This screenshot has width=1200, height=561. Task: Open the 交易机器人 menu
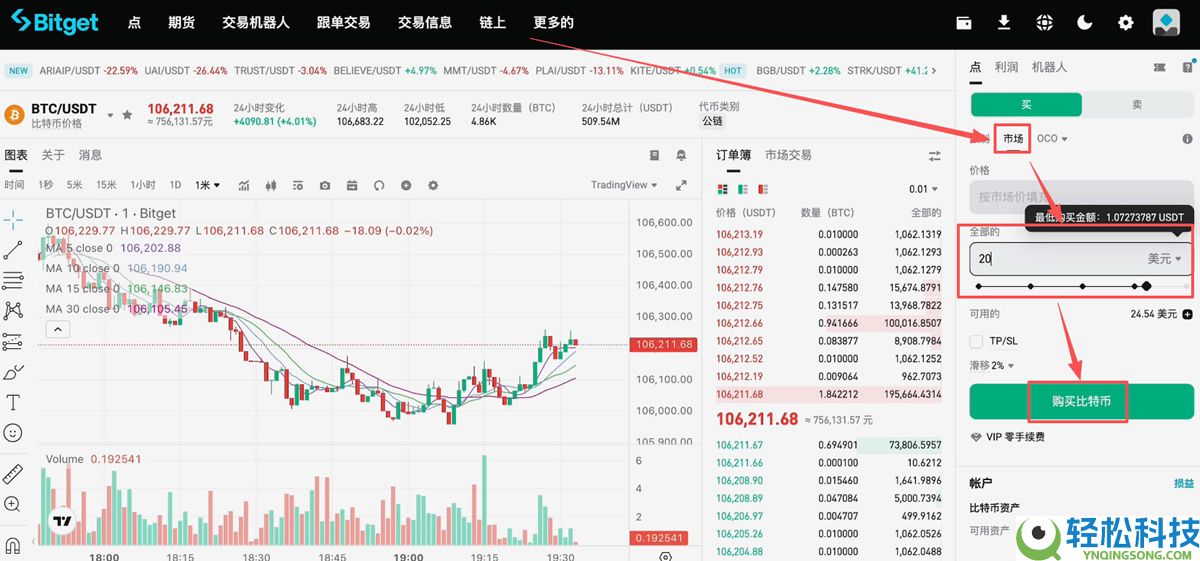[x=256, y=22]
